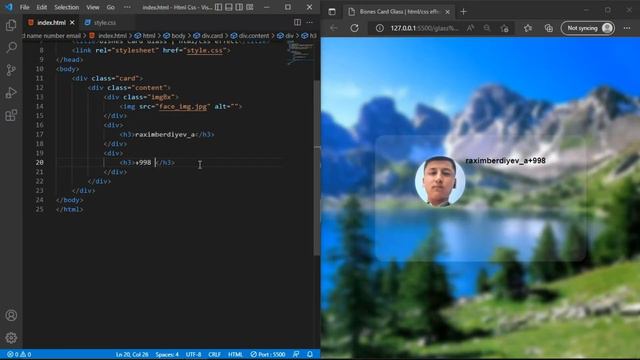Click the editor vertical scrollbar
This screenshot has height=360, width=640.
click(317, 167)
